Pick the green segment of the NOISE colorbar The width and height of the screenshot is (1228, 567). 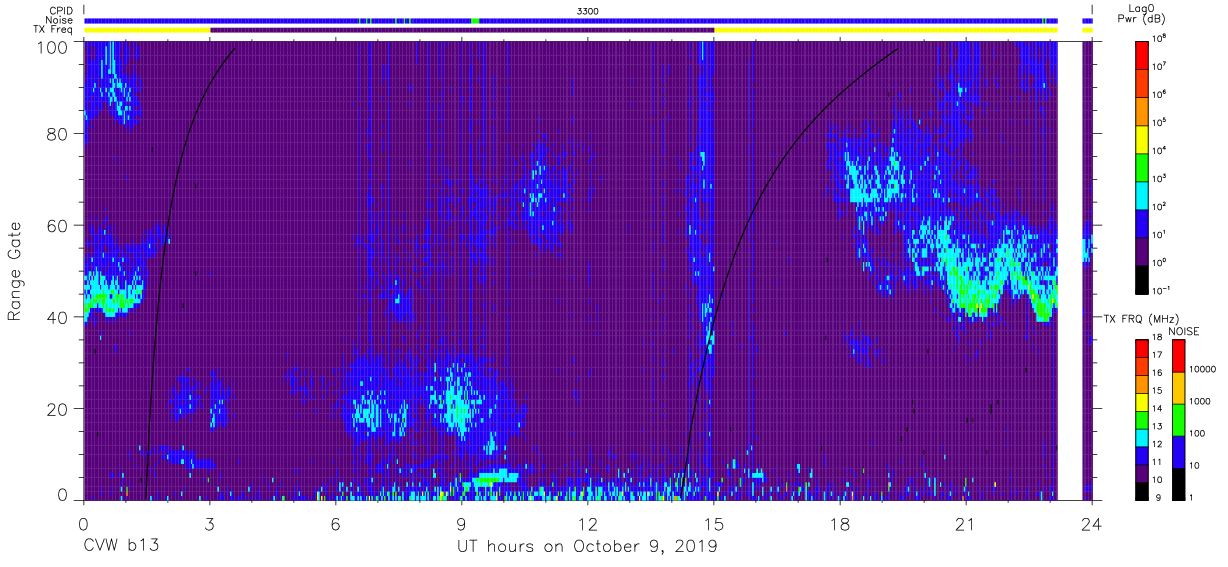click(x=1178, y=420)
